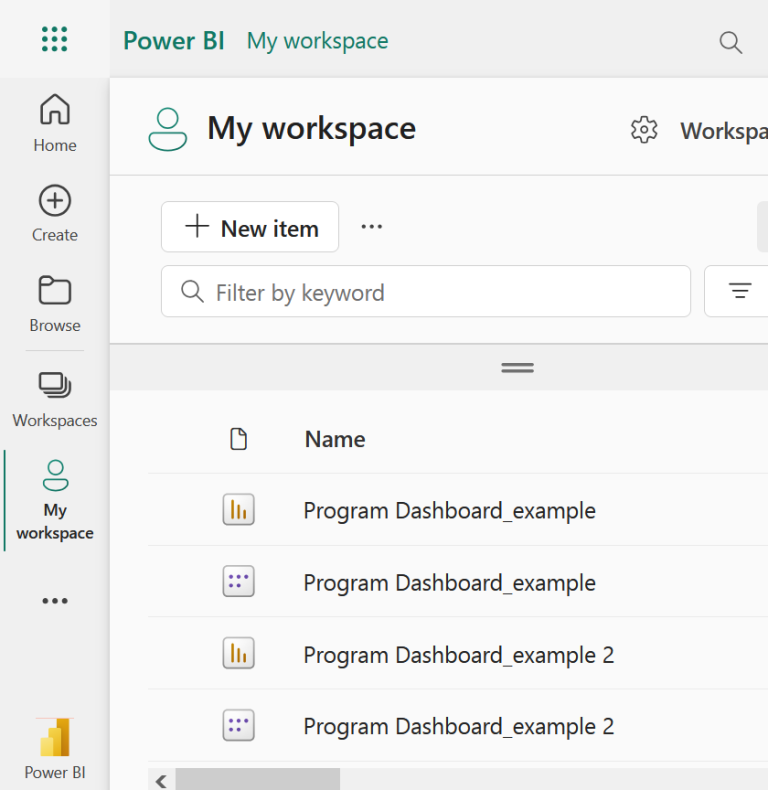This screenshot has height=790, width=768.
Task: Open the search magnifier in header
Action: coord(730,42)
